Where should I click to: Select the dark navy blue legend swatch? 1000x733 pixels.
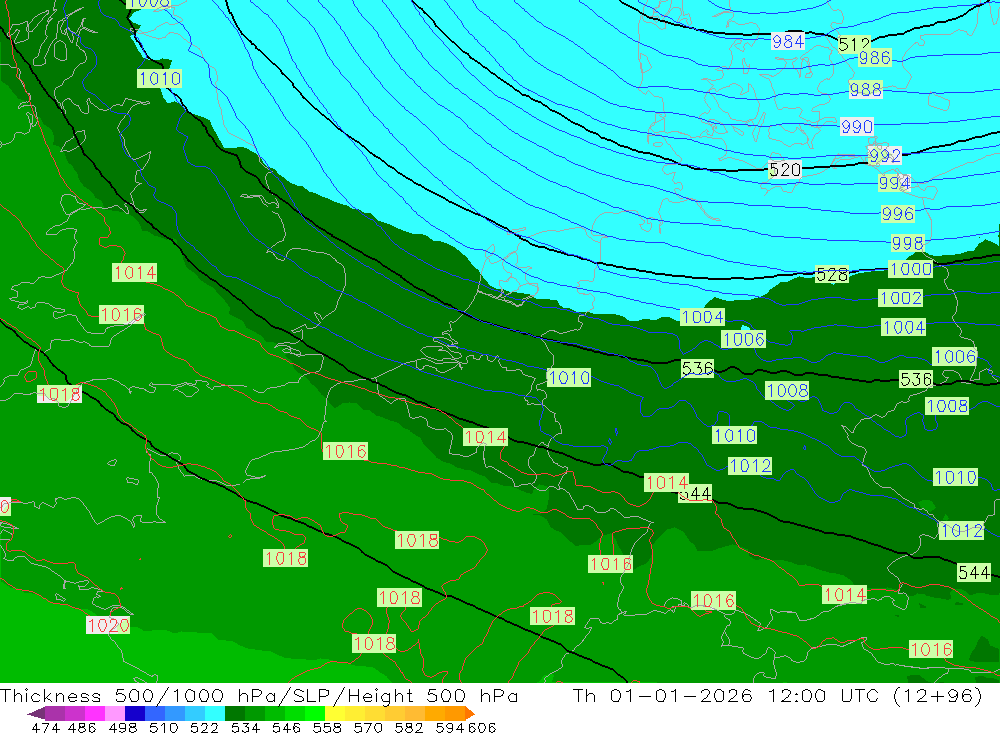point(135,713)
